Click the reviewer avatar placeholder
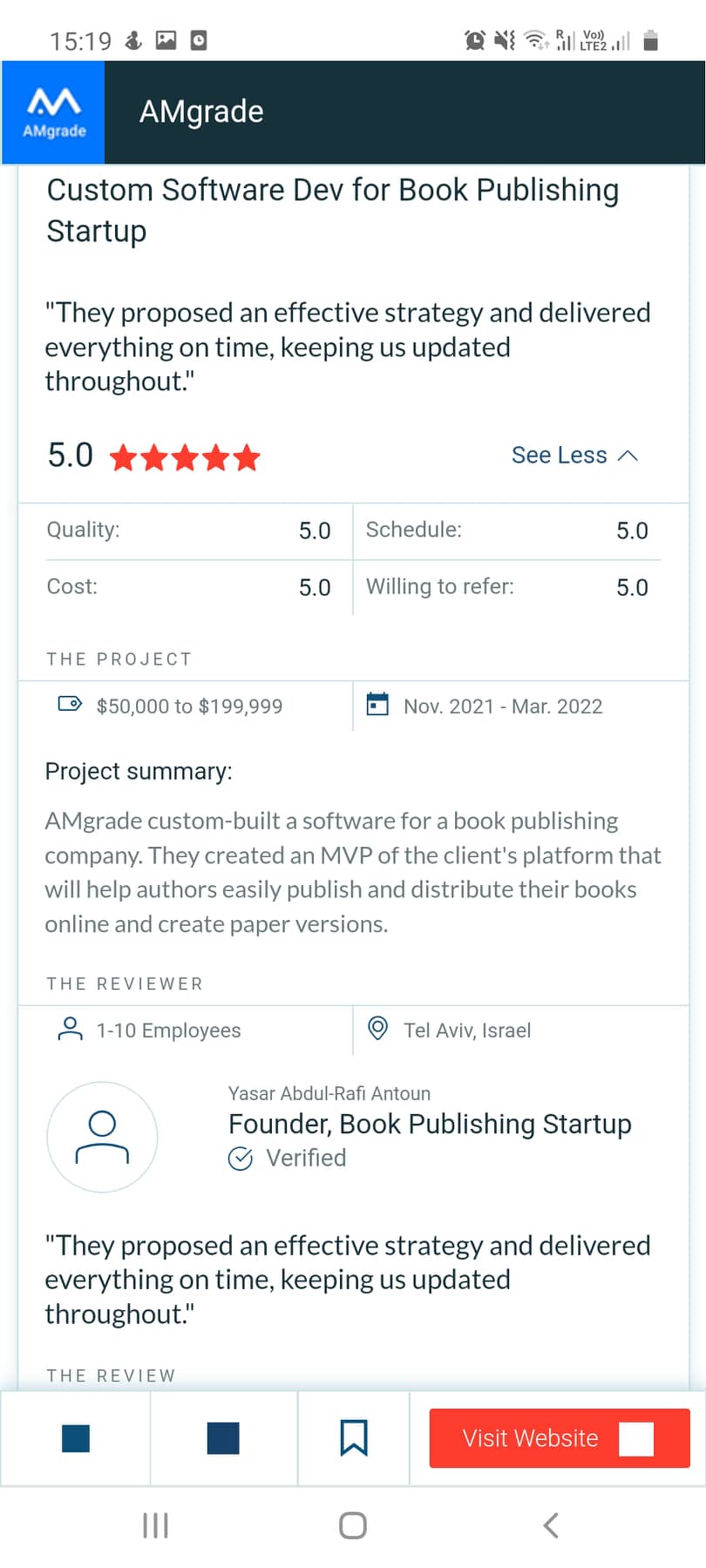This screenshot has height=1568, width=706. 102,1137
